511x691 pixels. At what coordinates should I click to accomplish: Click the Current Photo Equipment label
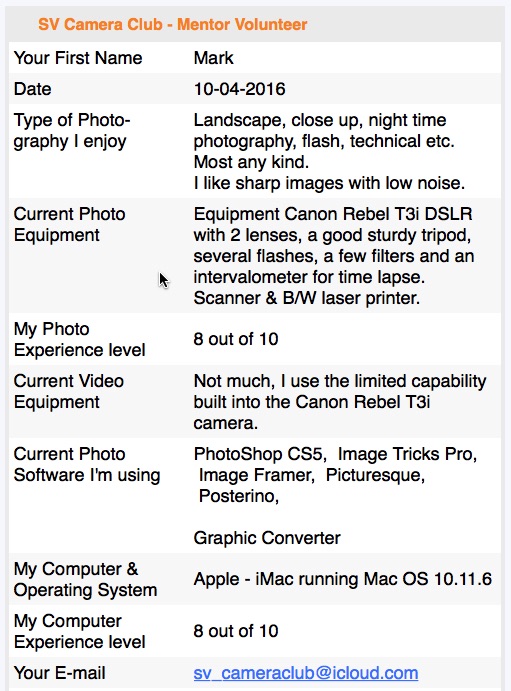[70, 224]
